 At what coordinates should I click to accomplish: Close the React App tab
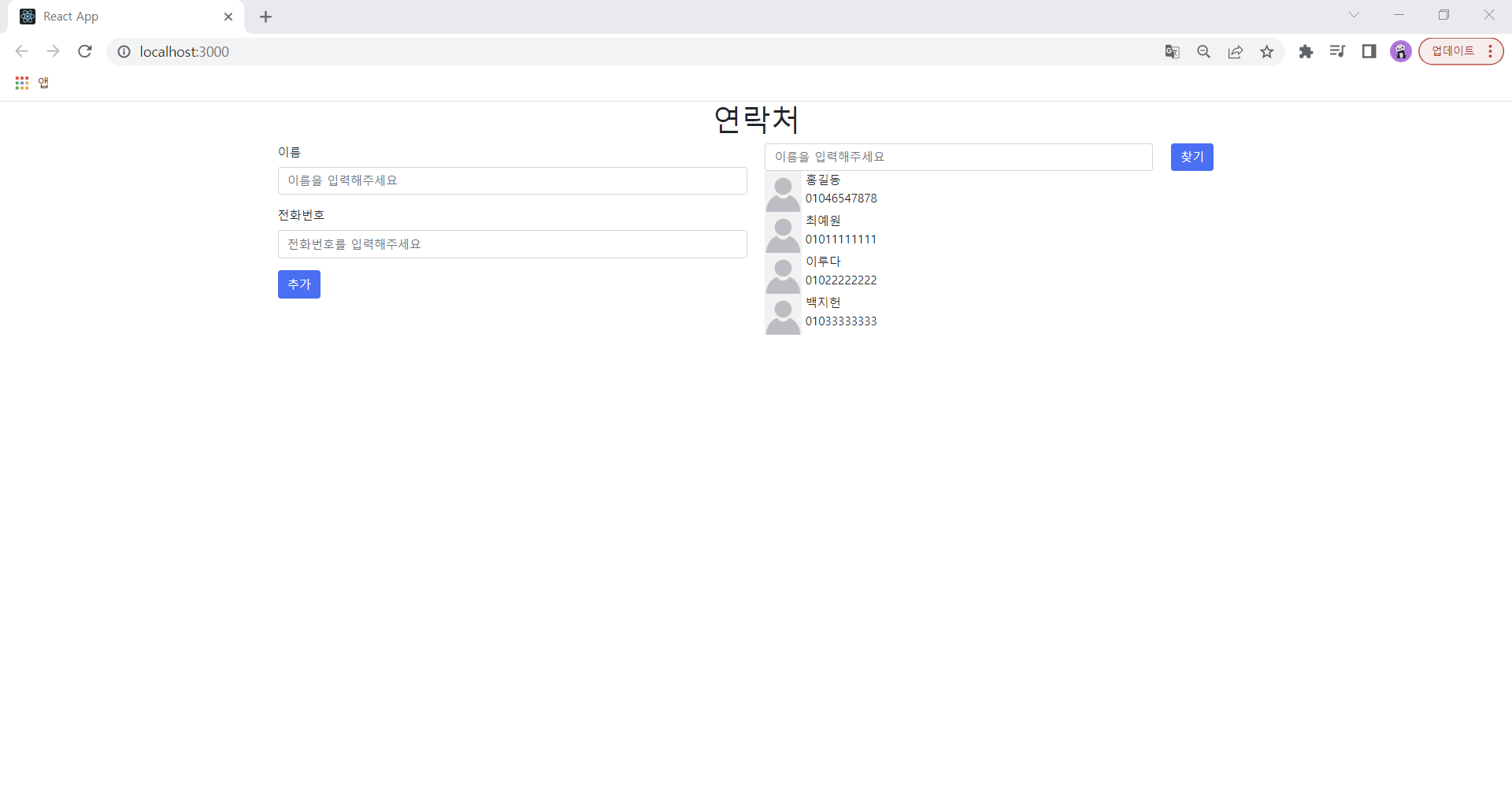(x=228, y=17)
